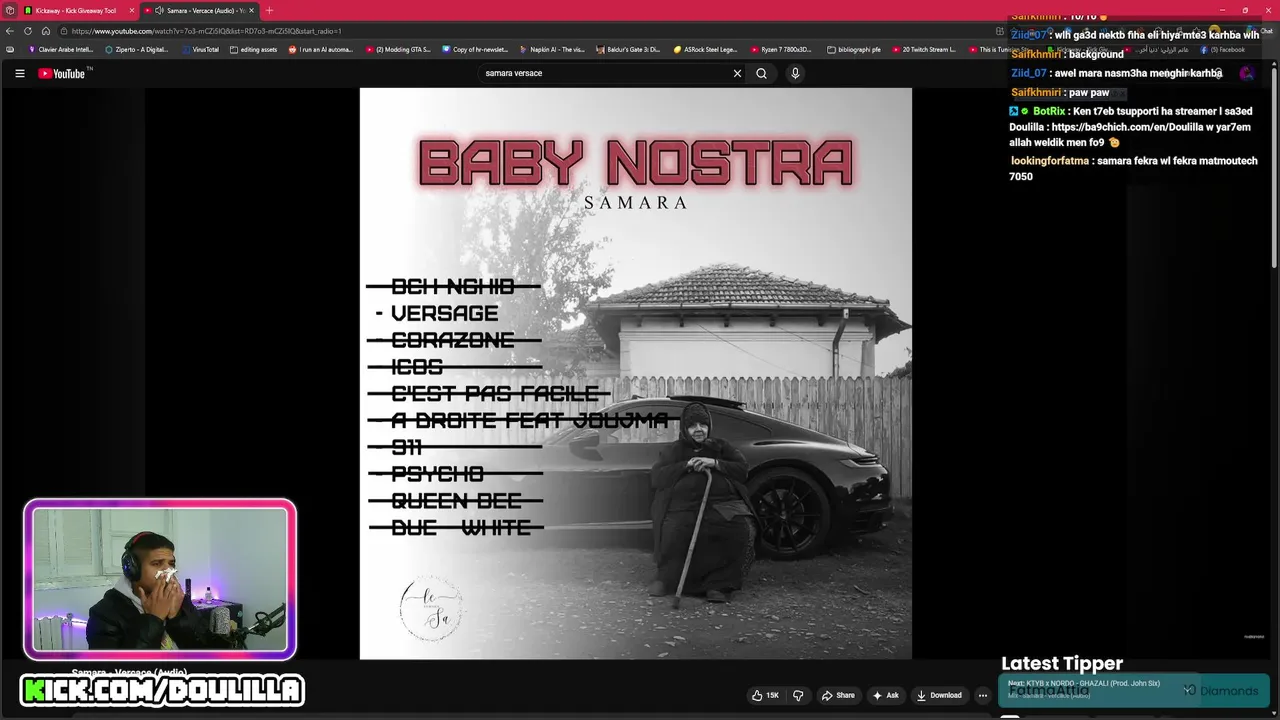Open I run an AI automa... bookmark
Viewport: 1280px width, 720px height.
coord(321,49)
